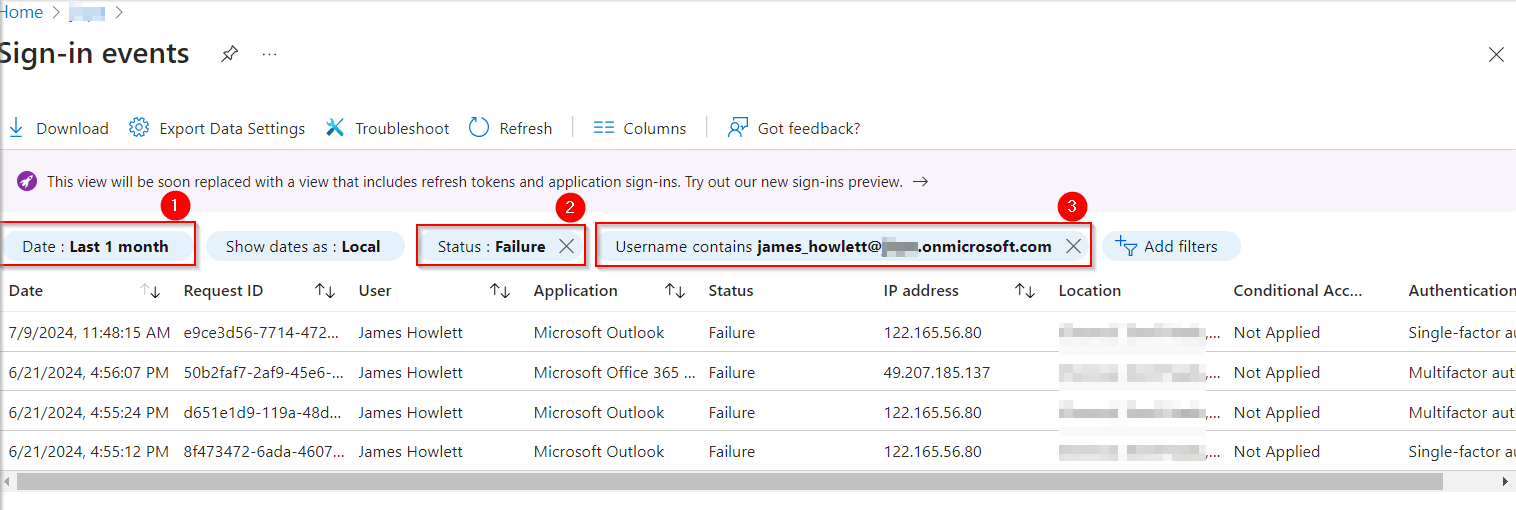
Task: Open the sign-ins preview banner text
Action: 475,182
